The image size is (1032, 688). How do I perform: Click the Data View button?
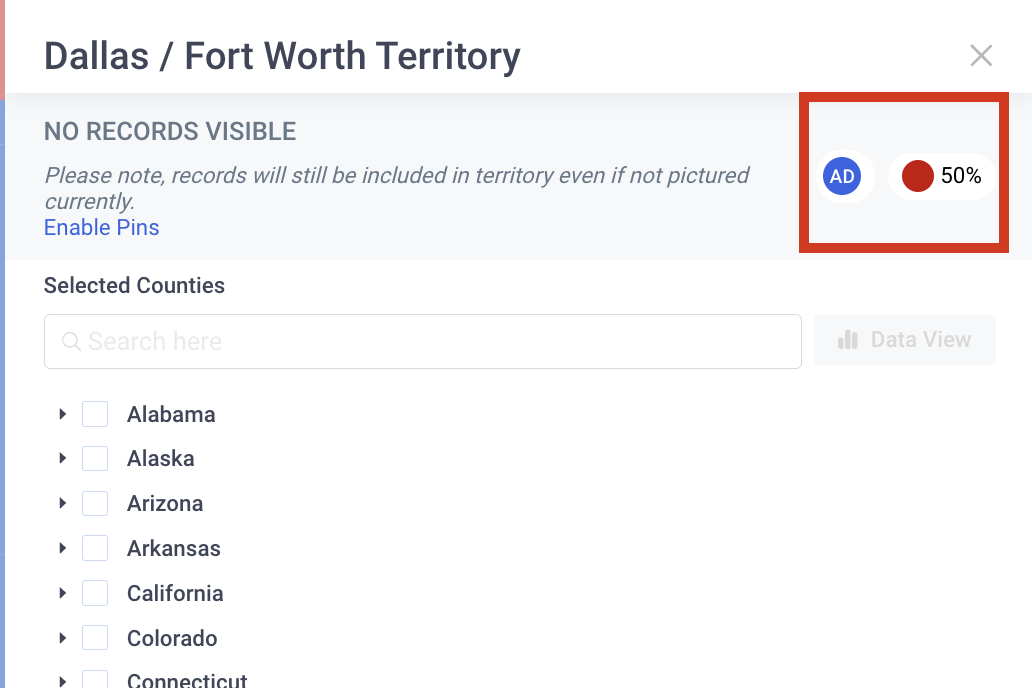(x=904, y=340)
